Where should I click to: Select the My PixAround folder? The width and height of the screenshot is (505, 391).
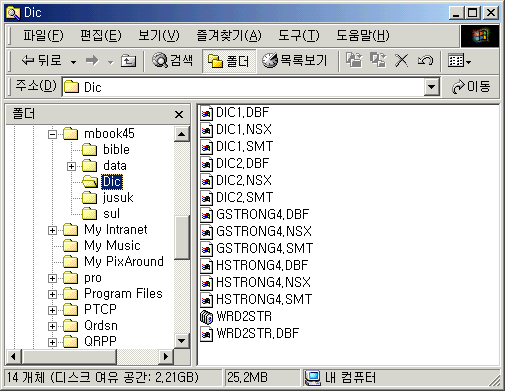[113, 262]
